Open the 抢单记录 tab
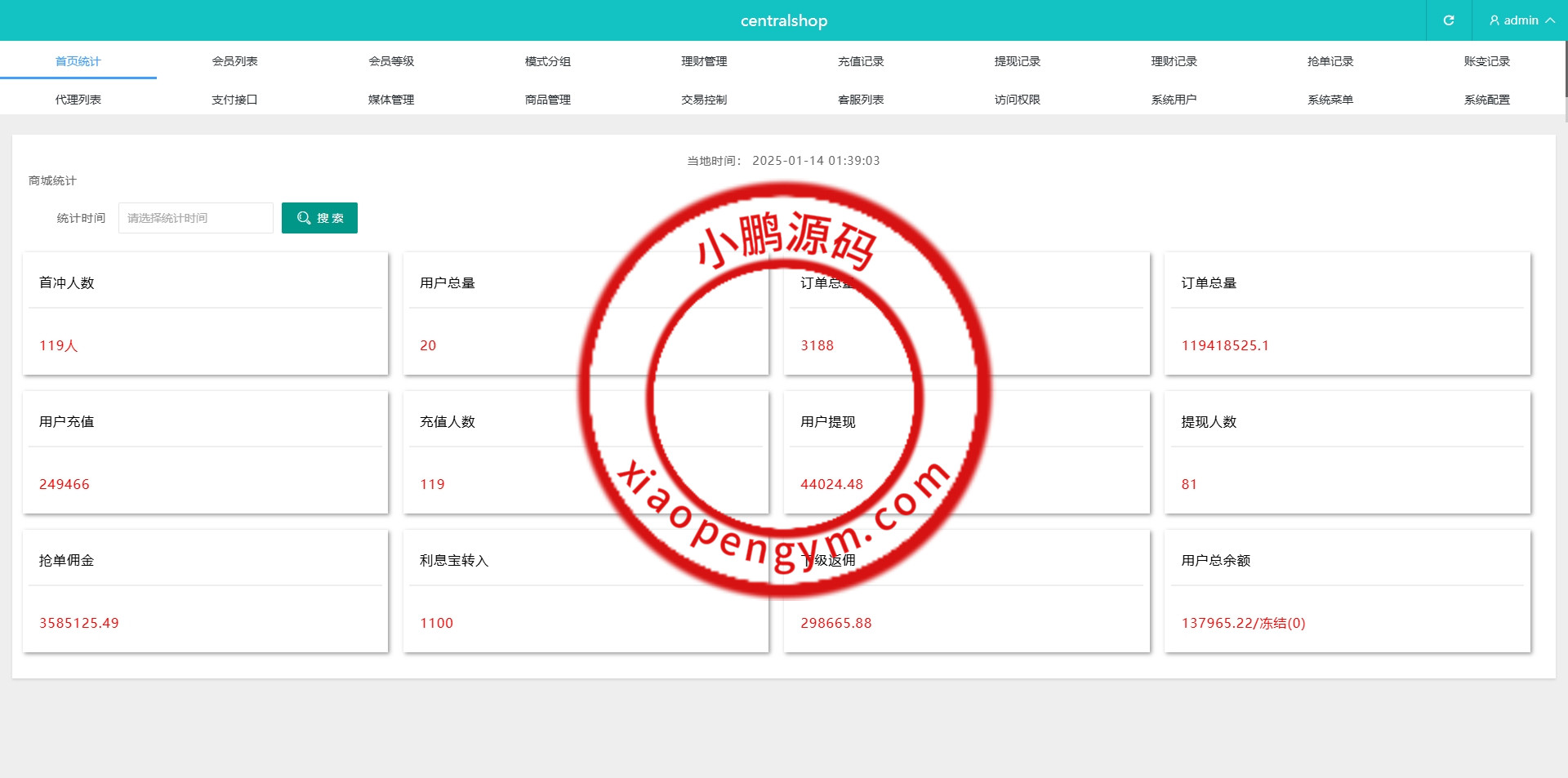Screen dimensions: 1568x778 point(1330,61)
